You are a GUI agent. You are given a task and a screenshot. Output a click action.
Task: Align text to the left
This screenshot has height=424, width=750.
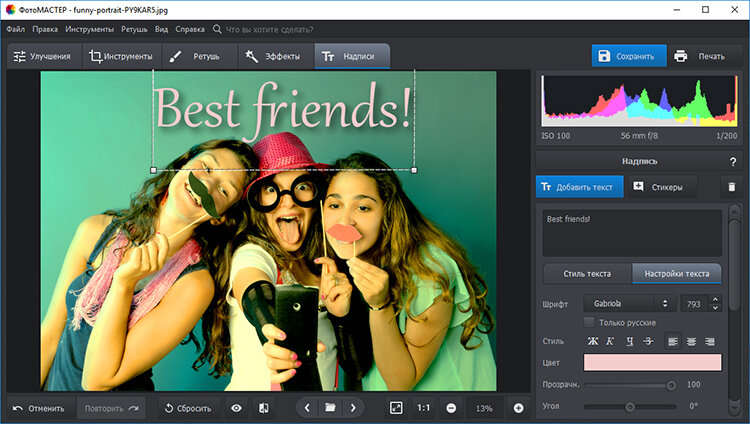point(673,341)
